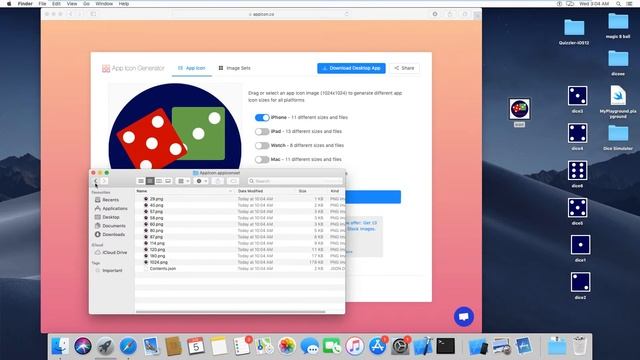The width and height of the screenshot is (640, 360).
Task: Switch Finder to icon view
Action: point(141,181)
